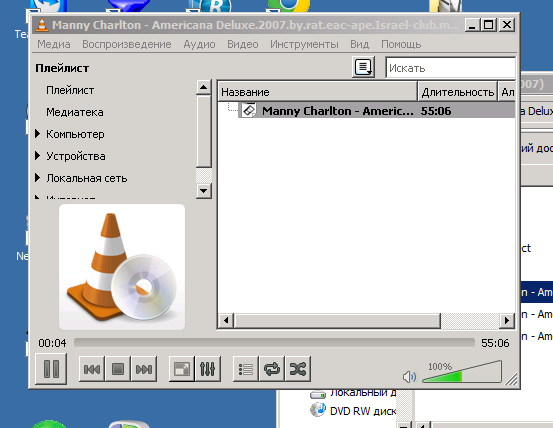Click the media file icon in playlist row

click(249, 110)
